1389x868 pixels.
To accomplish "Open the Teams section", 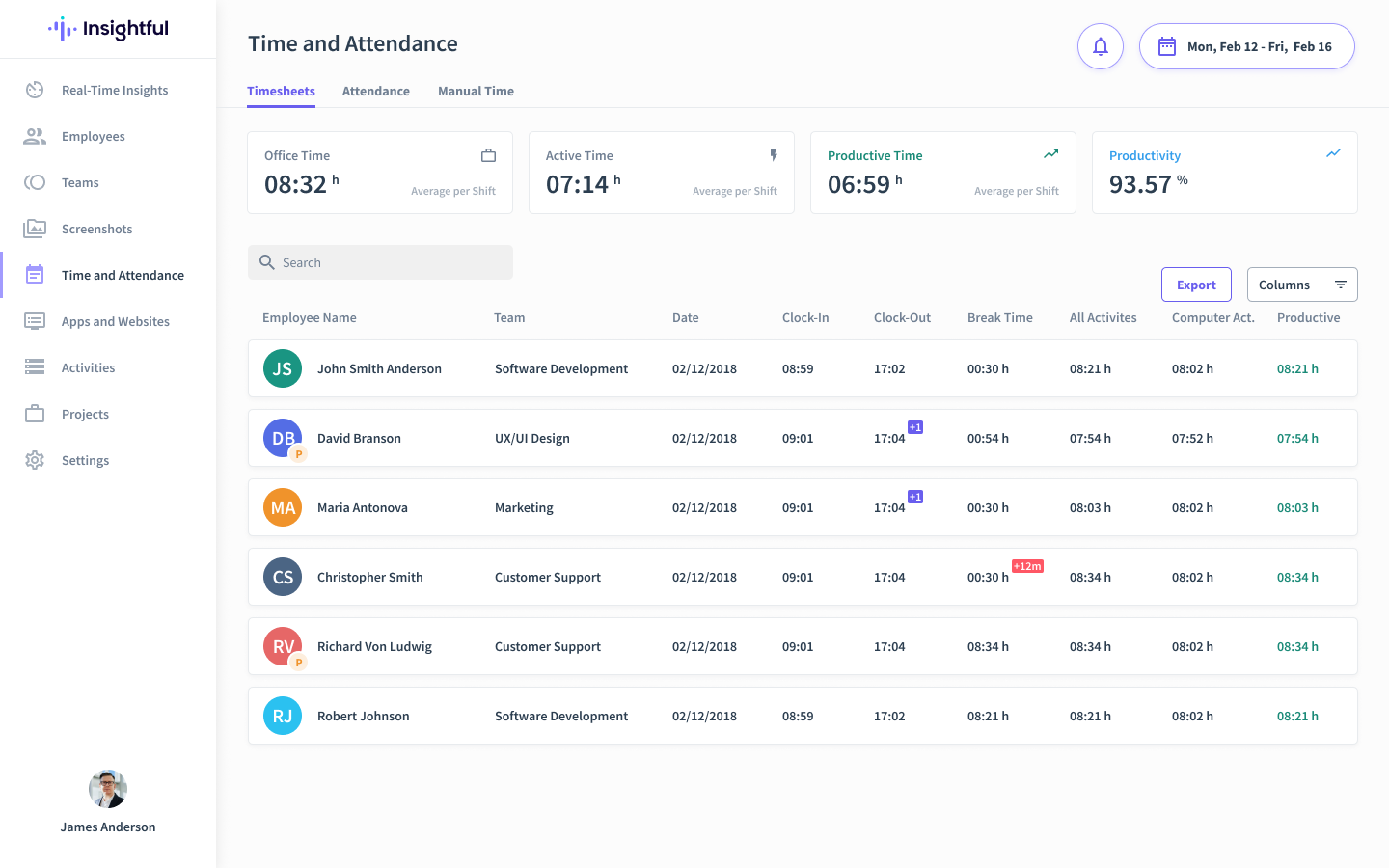I will pyautogui.click(x=80, y=182).
